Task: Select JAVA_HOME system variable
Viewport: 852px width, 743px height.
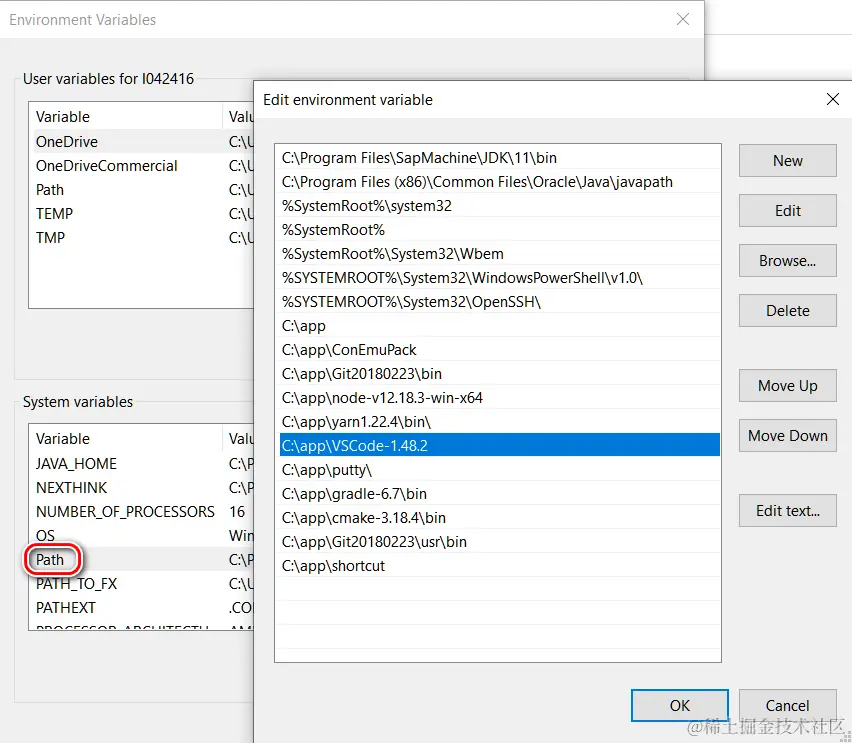Action: [141, 463]
